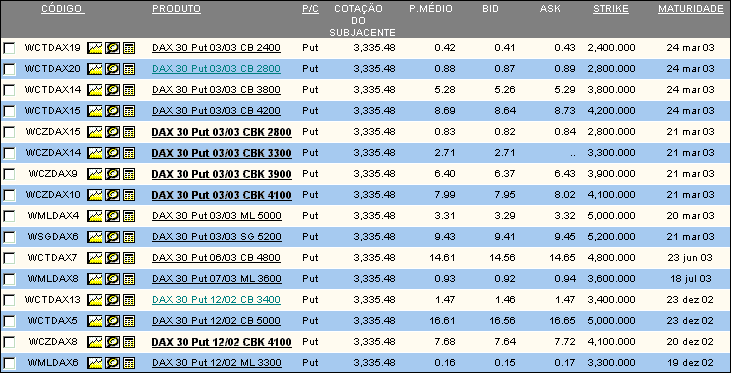Image resolution: width=731 pixels, height=373 pixels.
Task: Open the chart icon for WCTDAX7
Action: click(95, 258)
